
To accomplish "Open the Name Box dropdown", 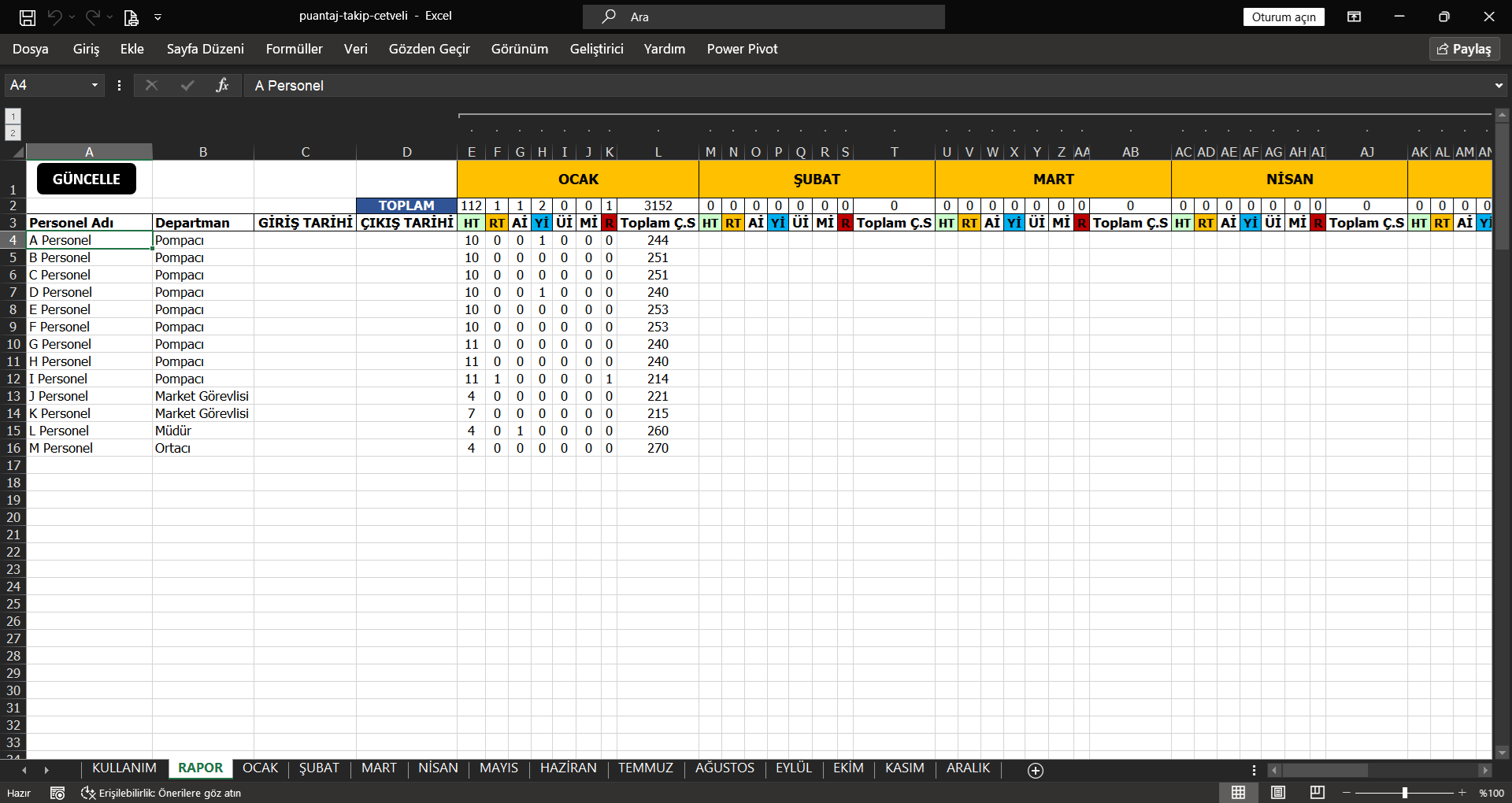I will 94,85.
